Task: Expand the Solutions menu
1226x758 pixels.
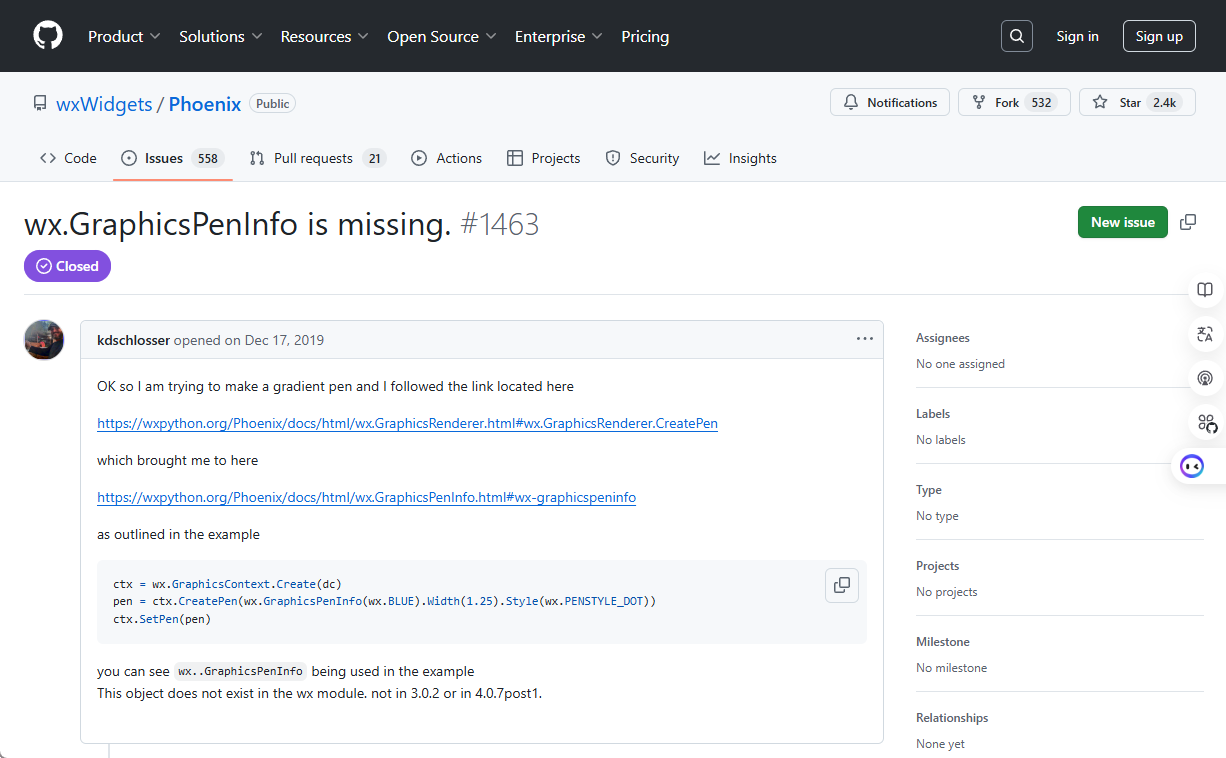Action: tap(221, 36)
